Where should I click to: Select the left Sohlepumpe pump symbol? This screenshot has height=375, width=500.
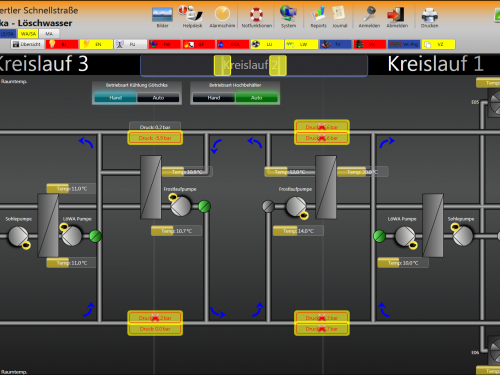[18, 236]
